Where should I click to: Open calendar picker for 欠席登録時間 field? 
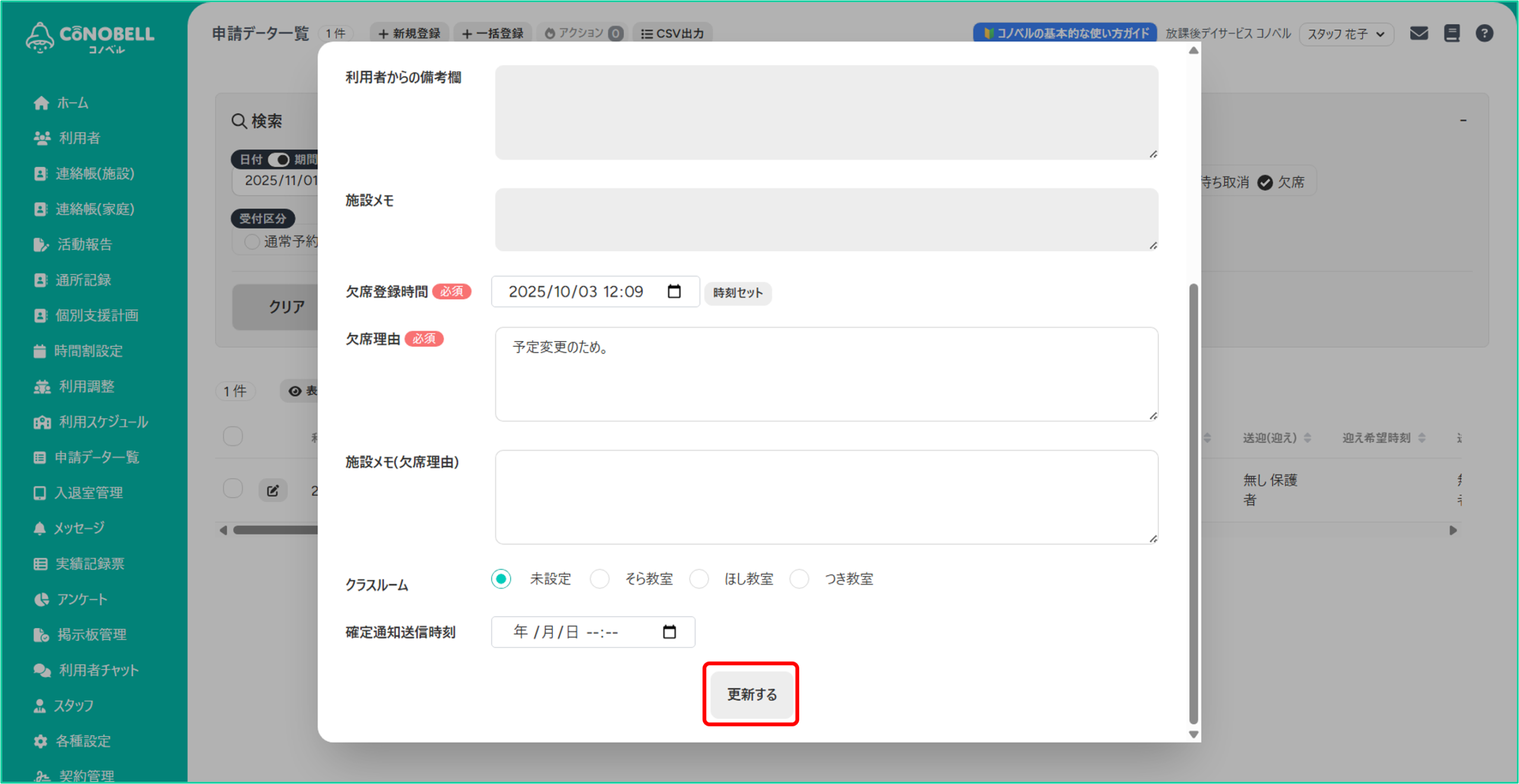point(674,291)
